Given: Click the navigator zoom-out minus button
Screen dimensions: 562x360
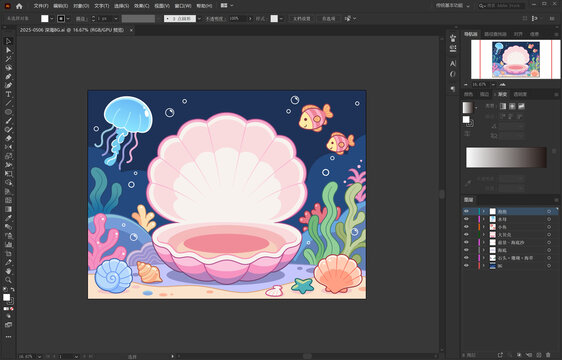Looking at the screenshot, I should pyautogui.click(x=466, y=85).
